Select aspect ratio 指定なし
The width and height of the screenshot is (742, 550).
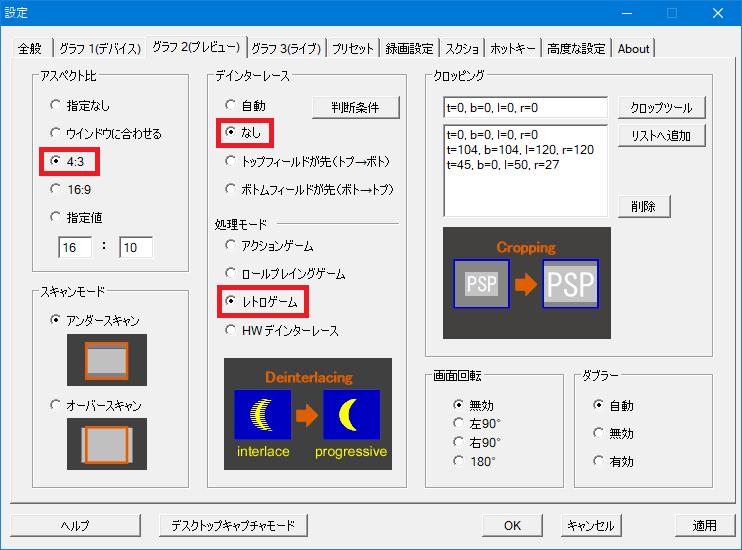80,105
